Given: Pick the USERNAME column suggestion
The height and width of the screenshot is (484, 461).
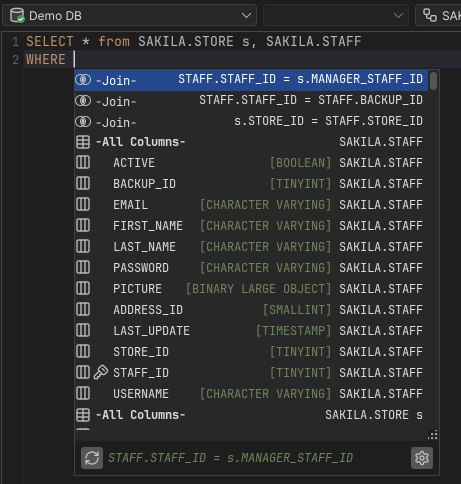Looking at the screenshot, I should (x=251, y=394).
